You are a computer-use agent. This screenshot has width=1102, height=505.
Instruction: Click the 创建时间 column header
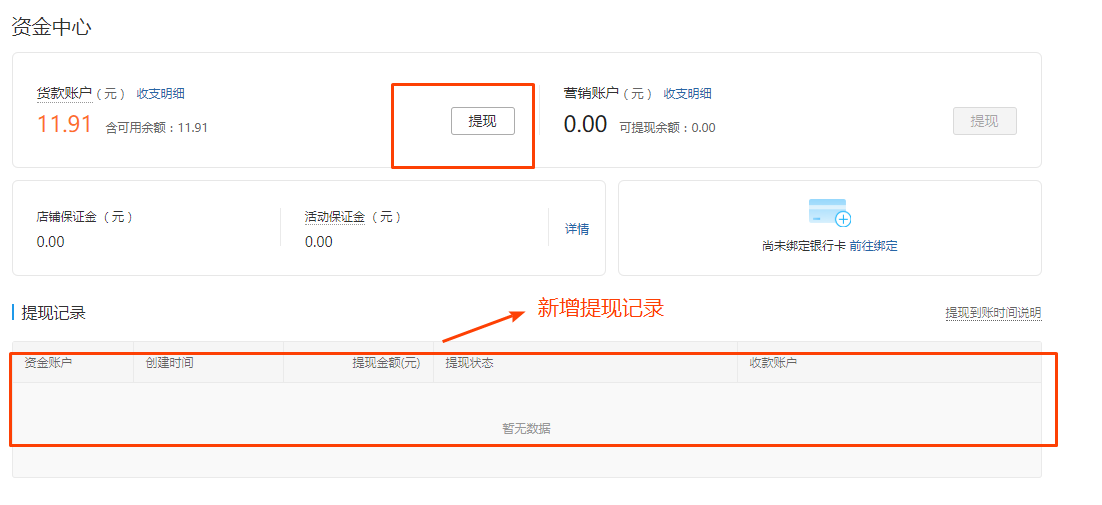tap(169, 363)
